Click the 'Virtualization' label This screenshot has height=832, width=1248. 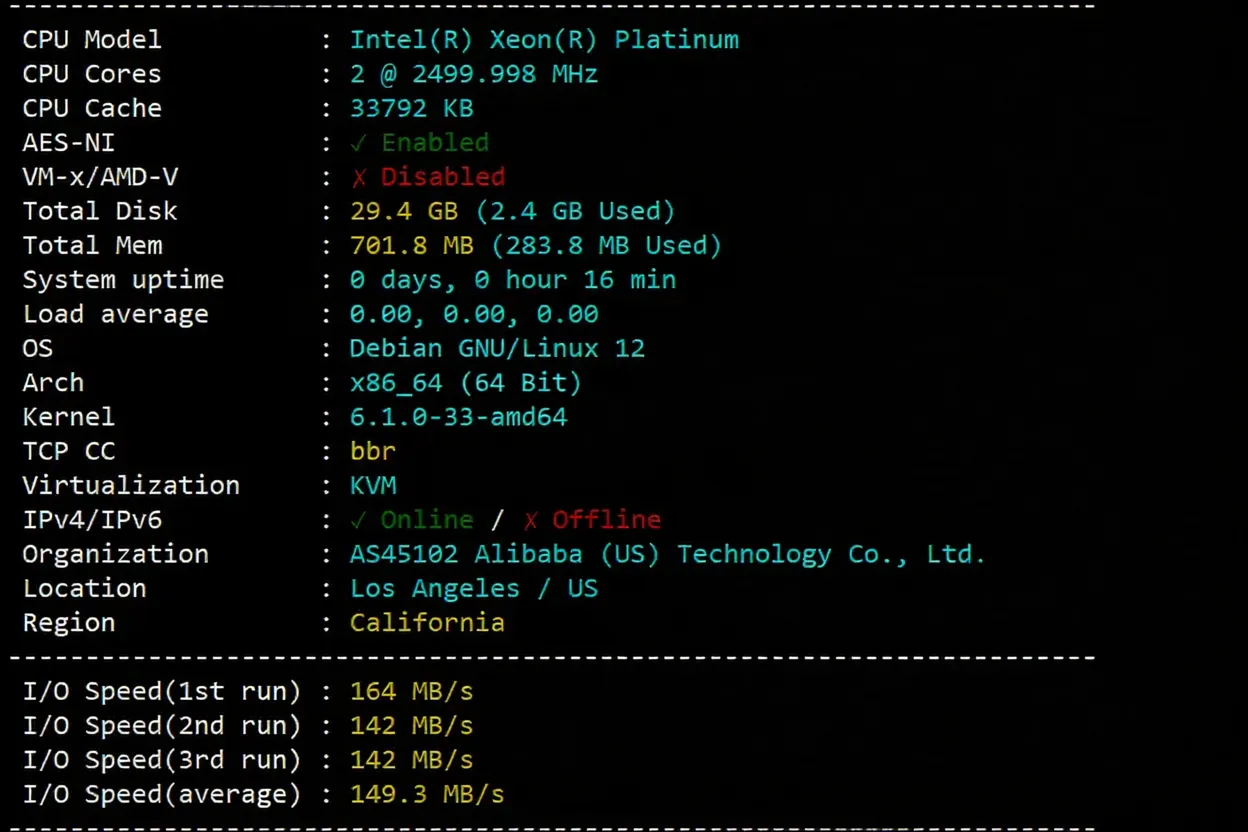point(131,485)
